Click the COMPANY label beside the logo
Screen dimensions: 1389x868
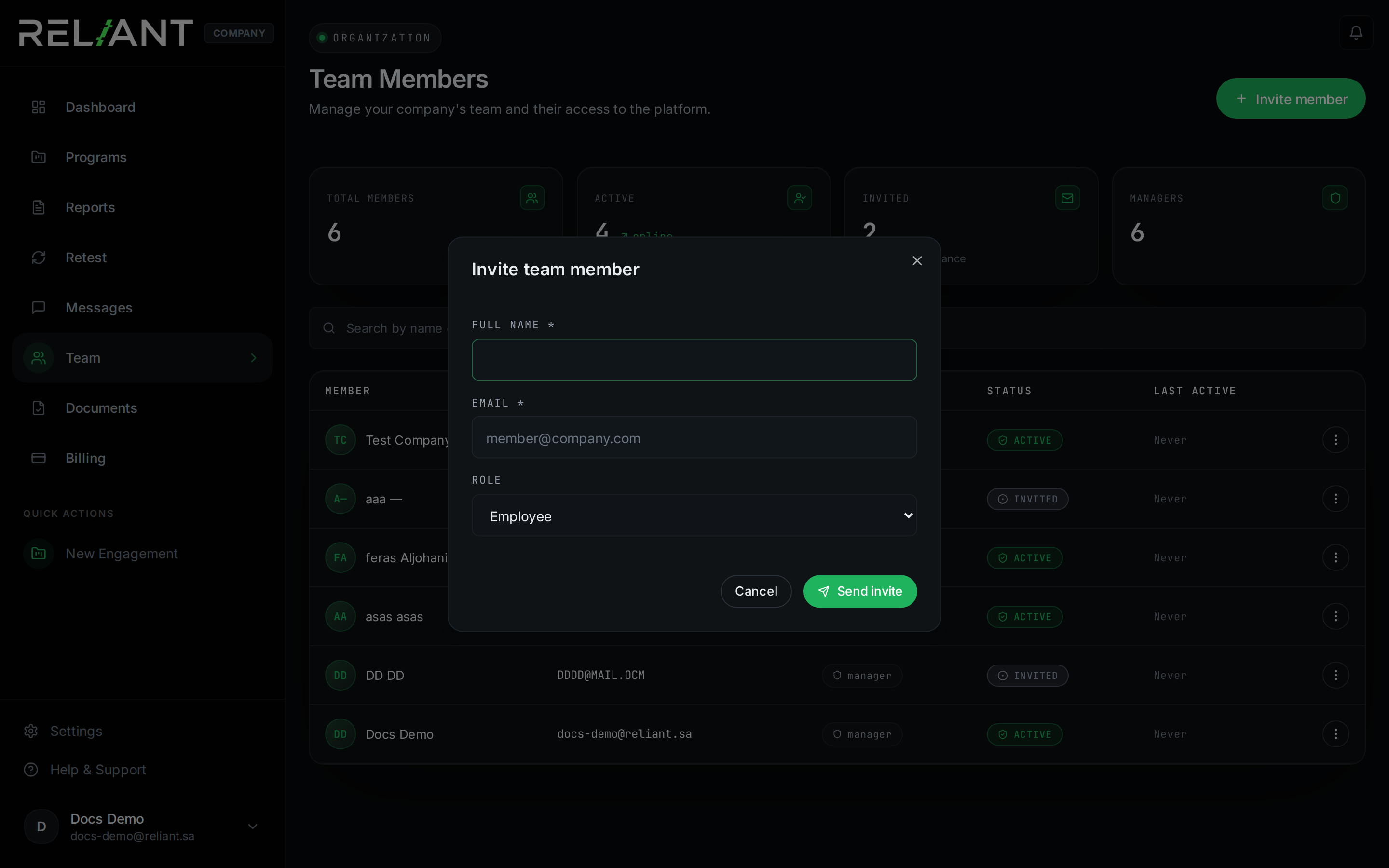(x=239, y=33)
